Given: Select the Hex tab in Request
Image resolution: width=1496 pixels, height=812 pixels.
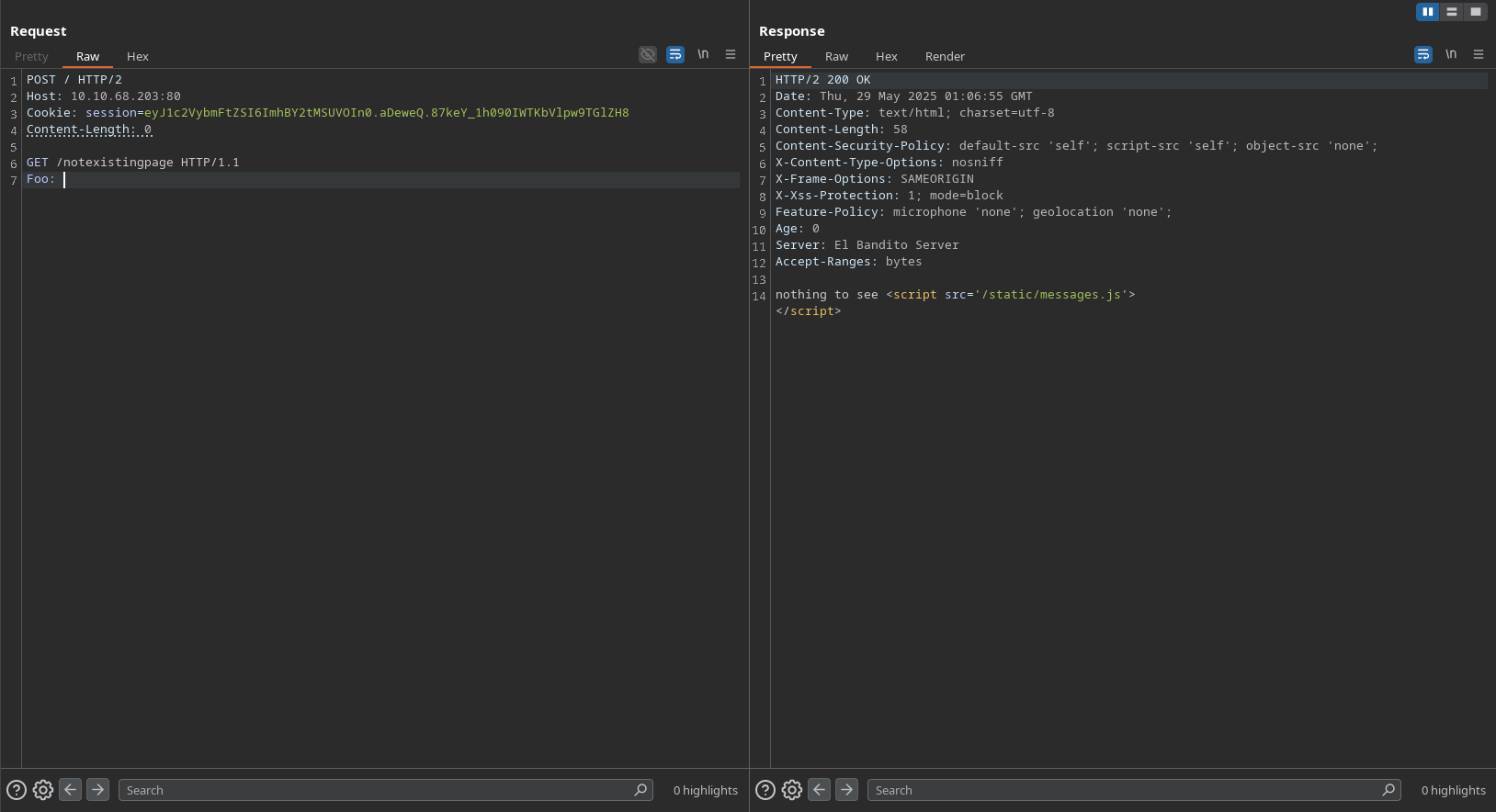Looking at the screenshot, I should [x=137, y=57].
